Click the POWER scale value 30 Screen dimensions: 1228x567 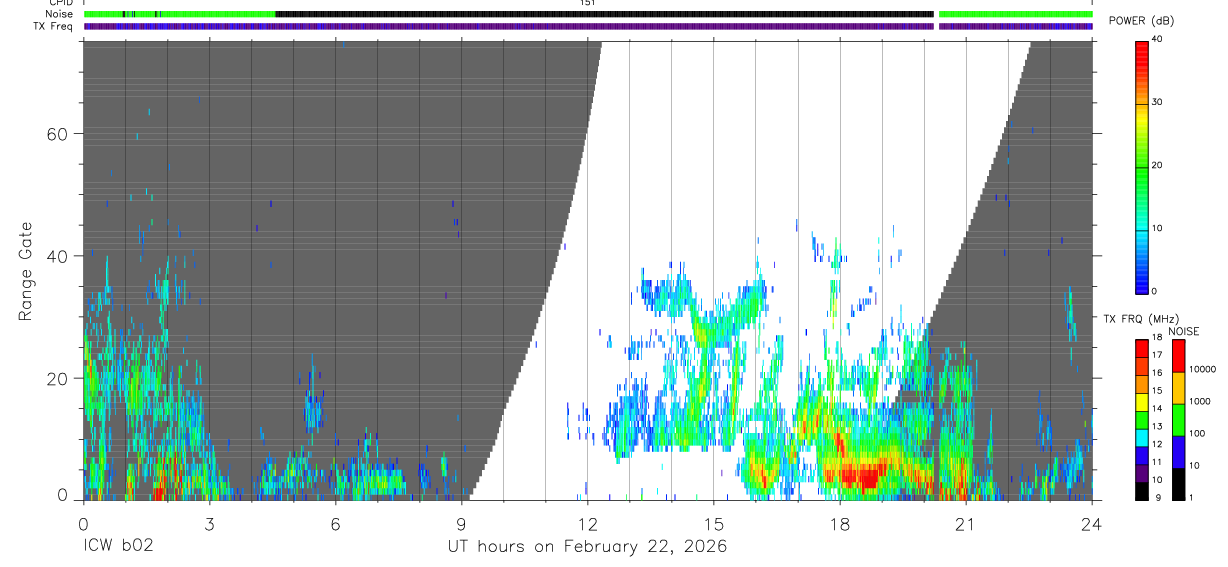click(1159, 103)
